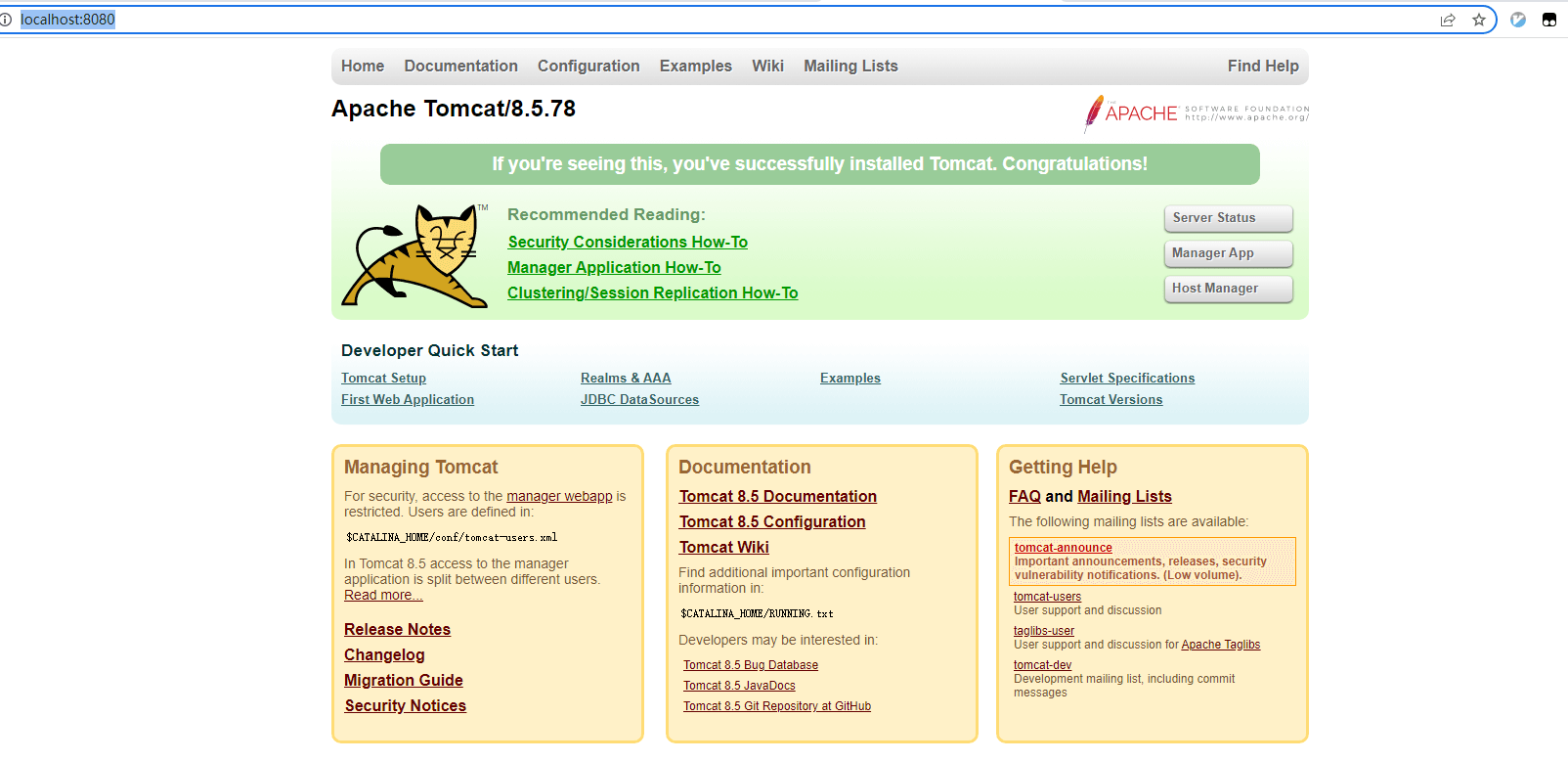Open Tomcat 8.5 JavaDocs link
The width and height of the screenshot is (1568, 762).
pyautogui.click(x=739, y=686)
